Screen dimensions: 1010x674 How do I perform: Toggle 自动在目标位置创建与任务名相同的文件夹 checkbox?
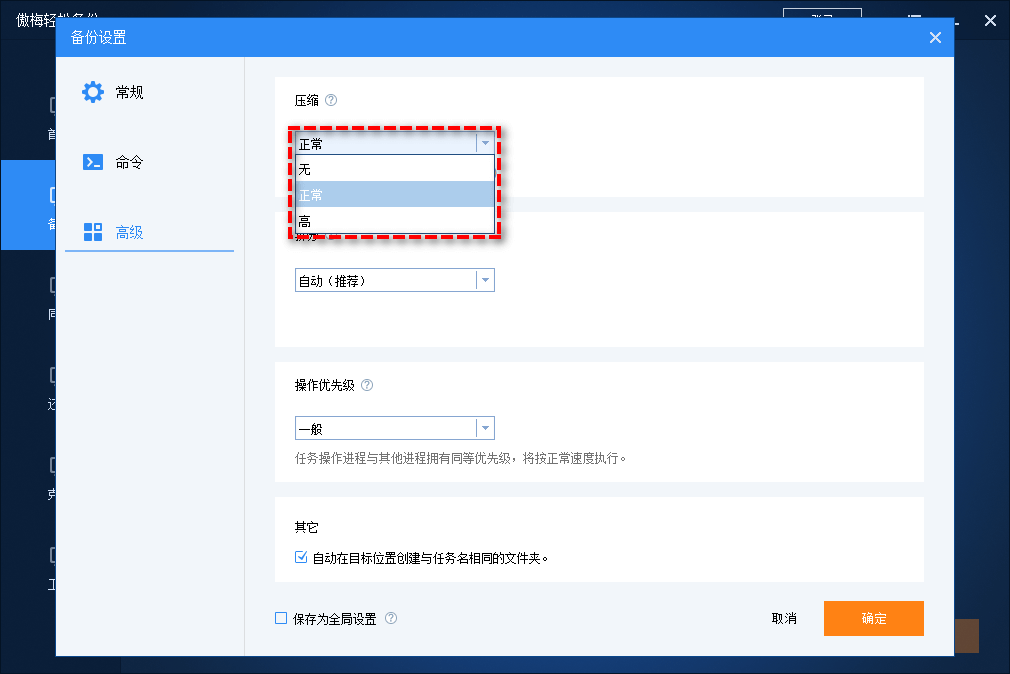coord(301,557)
